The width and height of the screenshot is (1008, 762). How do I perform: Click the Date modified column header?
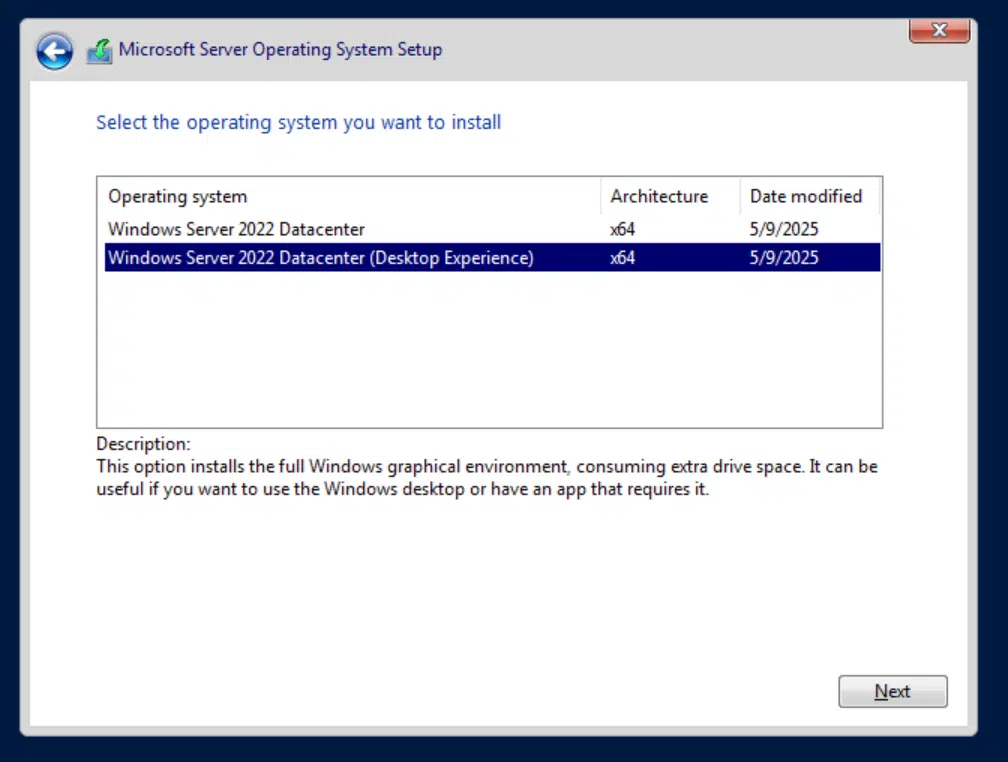pos(806,196)
